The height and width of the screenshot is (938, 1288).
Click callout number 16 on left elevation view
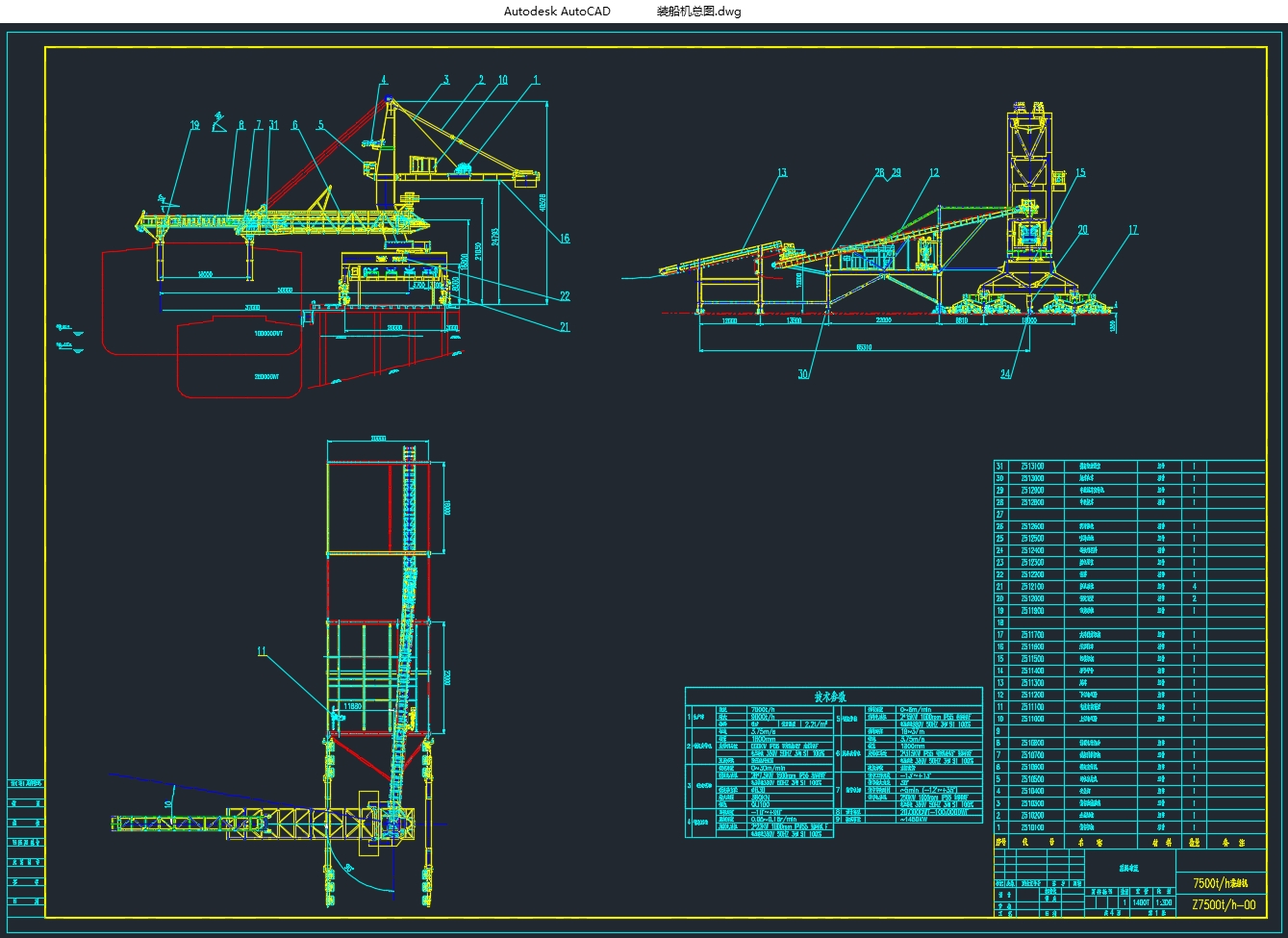coord(565,239)
